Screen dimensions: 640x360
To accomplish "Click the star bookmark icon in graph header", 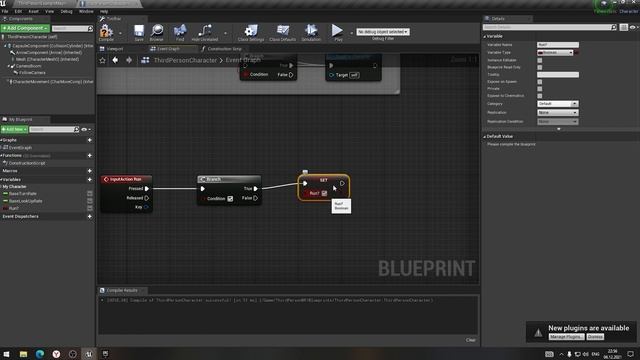I will point(102,60).
